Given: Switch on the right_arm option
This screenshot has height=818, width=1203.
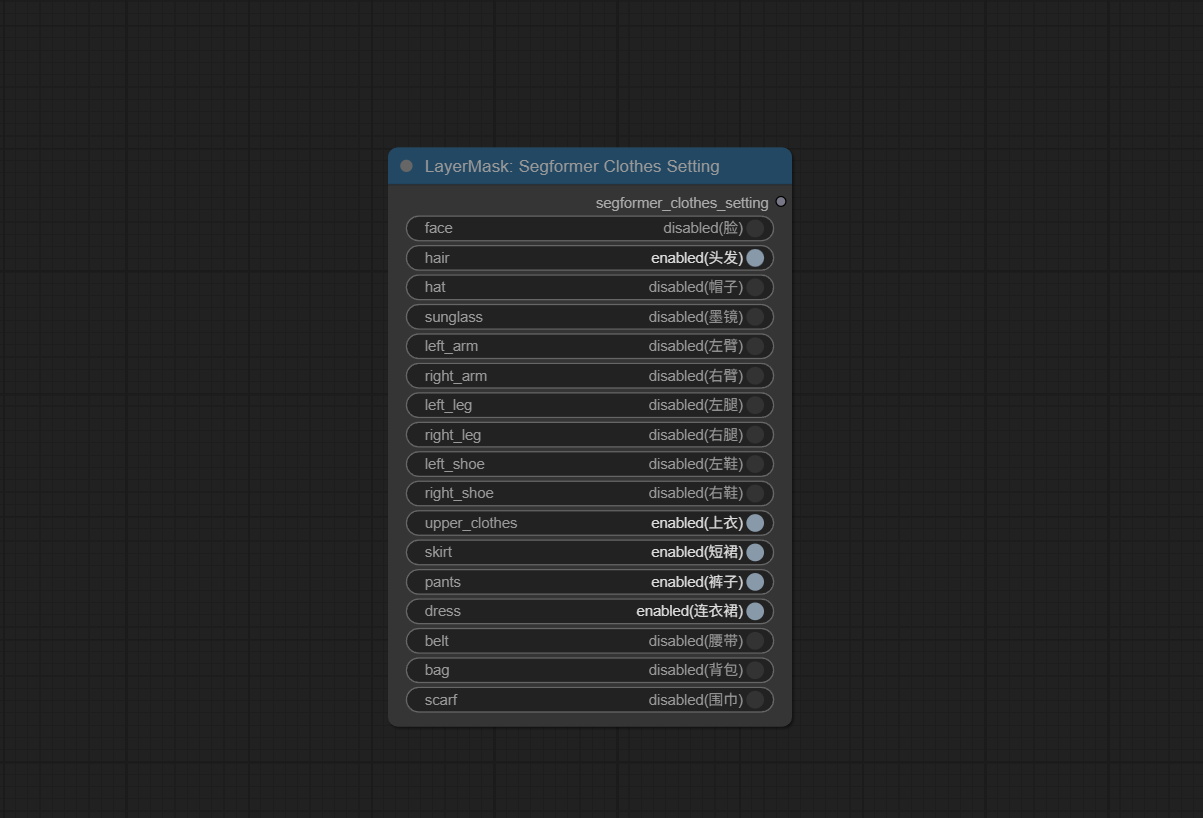Looking at the screenshot, I should click(755, 376).
